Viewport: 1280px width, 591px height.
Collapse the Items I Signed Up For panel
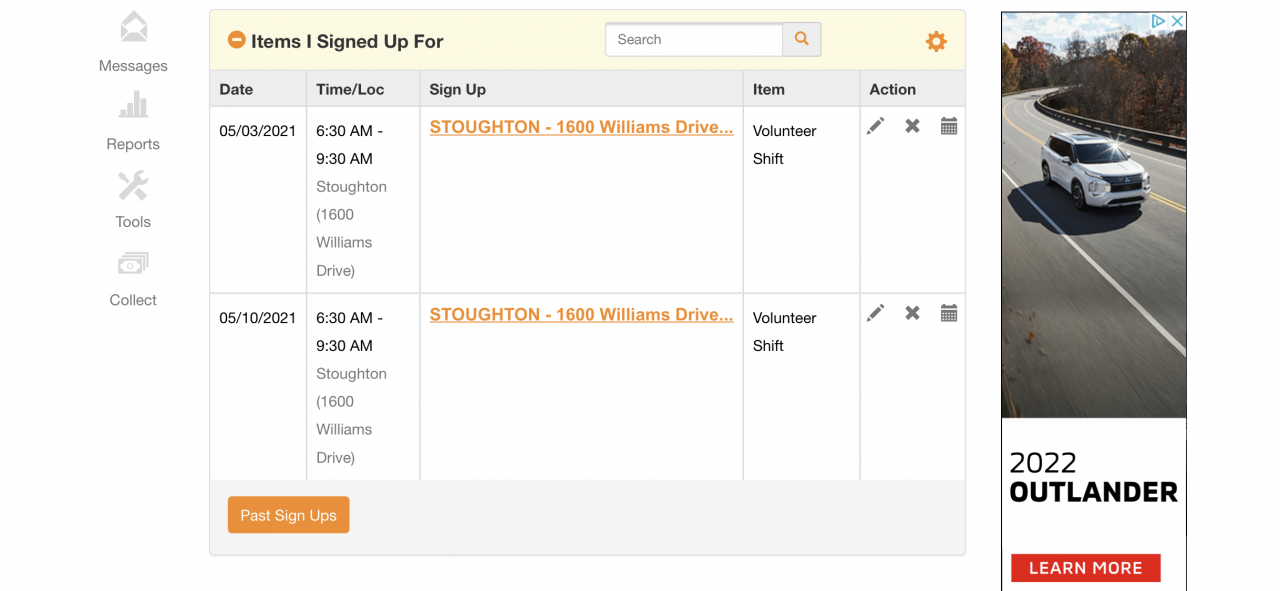[x=237, y=40]
